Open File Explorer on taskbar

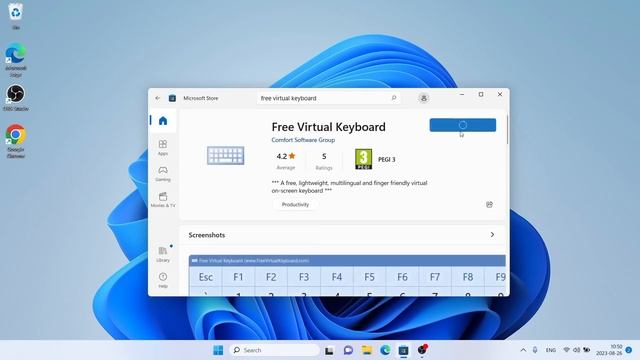tap(367, 350)
